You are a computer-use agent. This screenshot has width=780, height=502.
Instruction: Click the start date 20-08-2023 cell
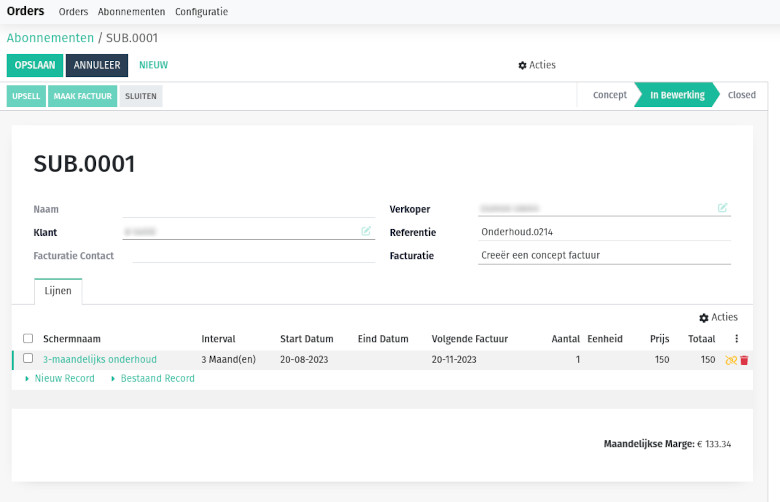tap(304, 359)
